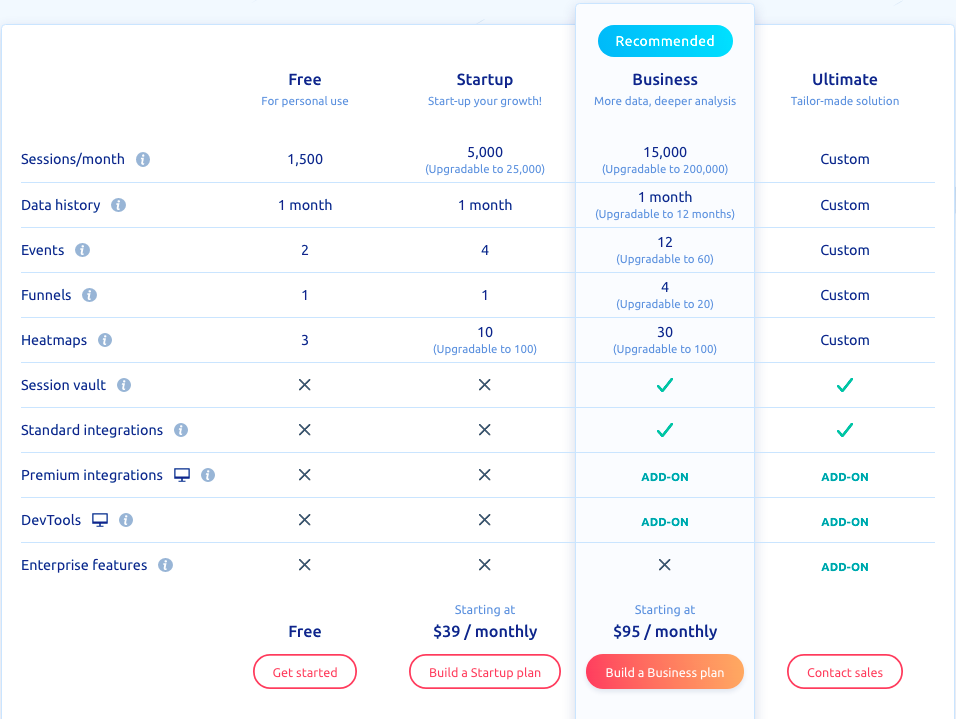The width and height of the screenshot is (956, 719).
Task: Click the info icon next to DevTools
Action: click(x=126, y=520)
